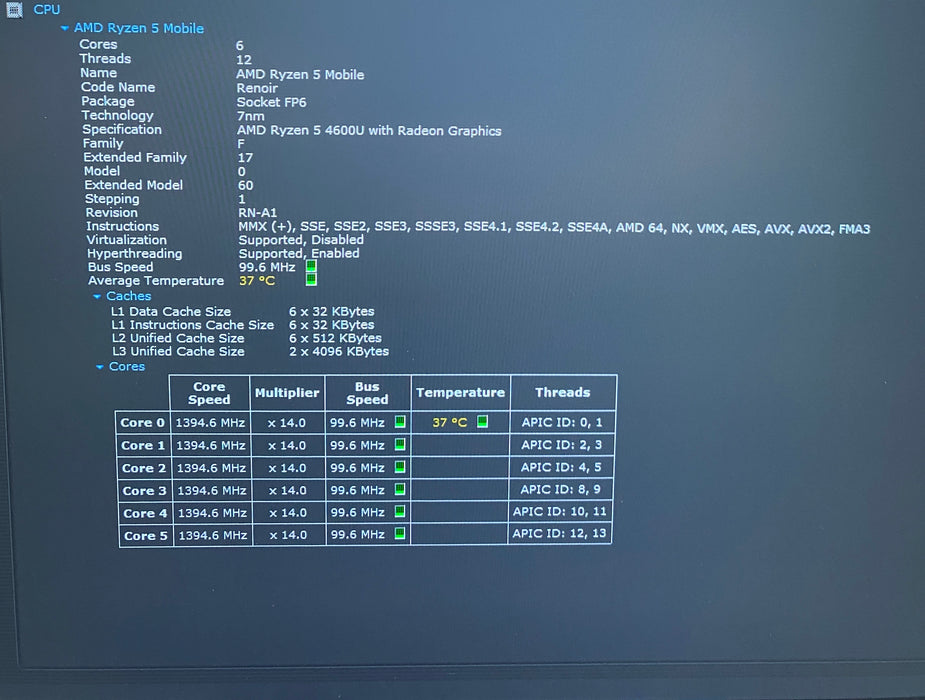Click the Specification AMD Ryzen 5 4600U text
Viewport: 925px width, 700px height.
(x=369, y=130)
